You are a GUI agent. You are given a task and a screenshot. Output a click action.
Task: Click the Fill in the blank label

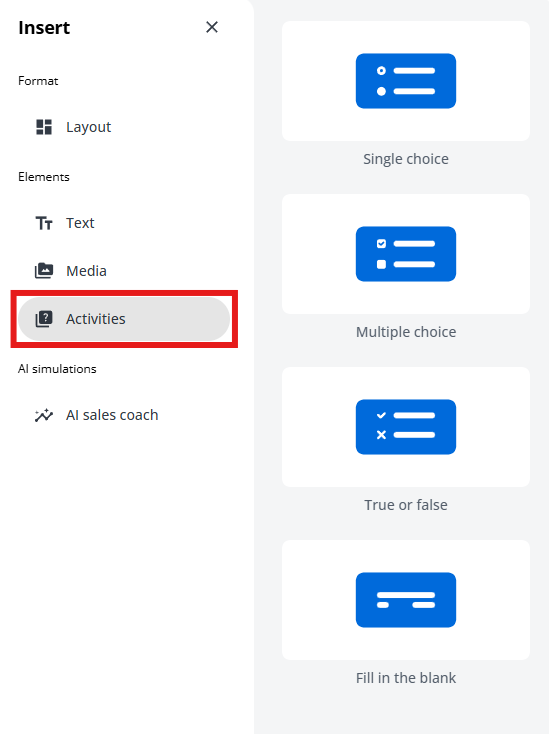pyautogui.click(x=406, y=678)
